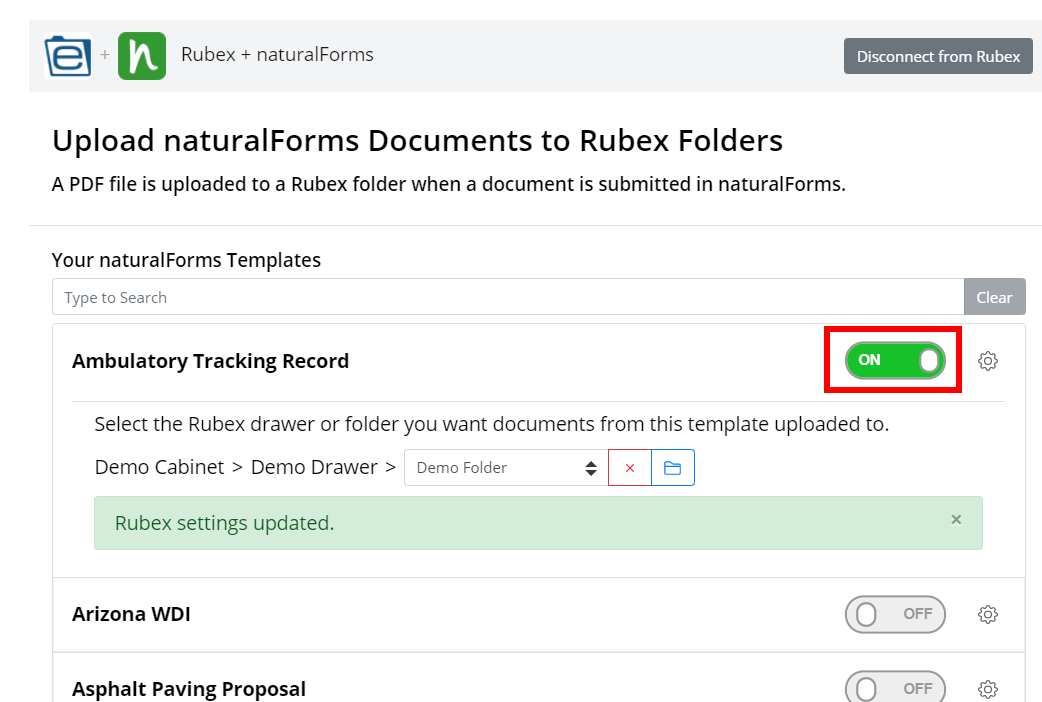Click the Ambulatory Tracking Record title

pos(211,361)
